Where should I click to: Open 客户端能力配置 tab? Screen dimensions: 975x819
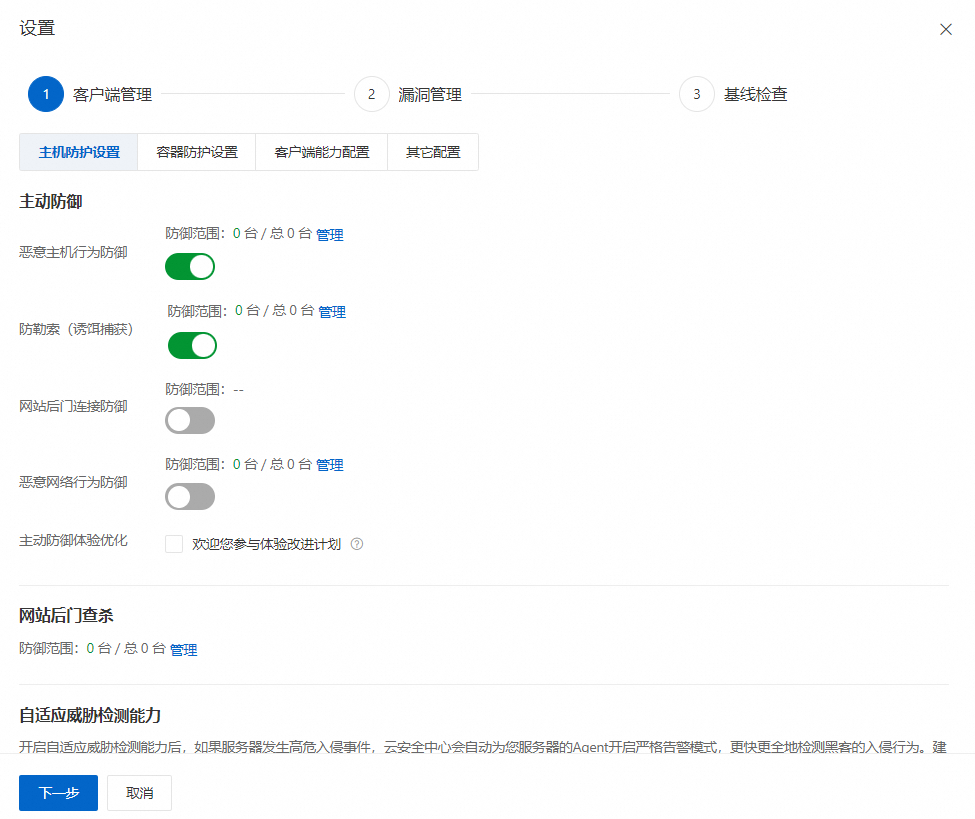[321, 152]
